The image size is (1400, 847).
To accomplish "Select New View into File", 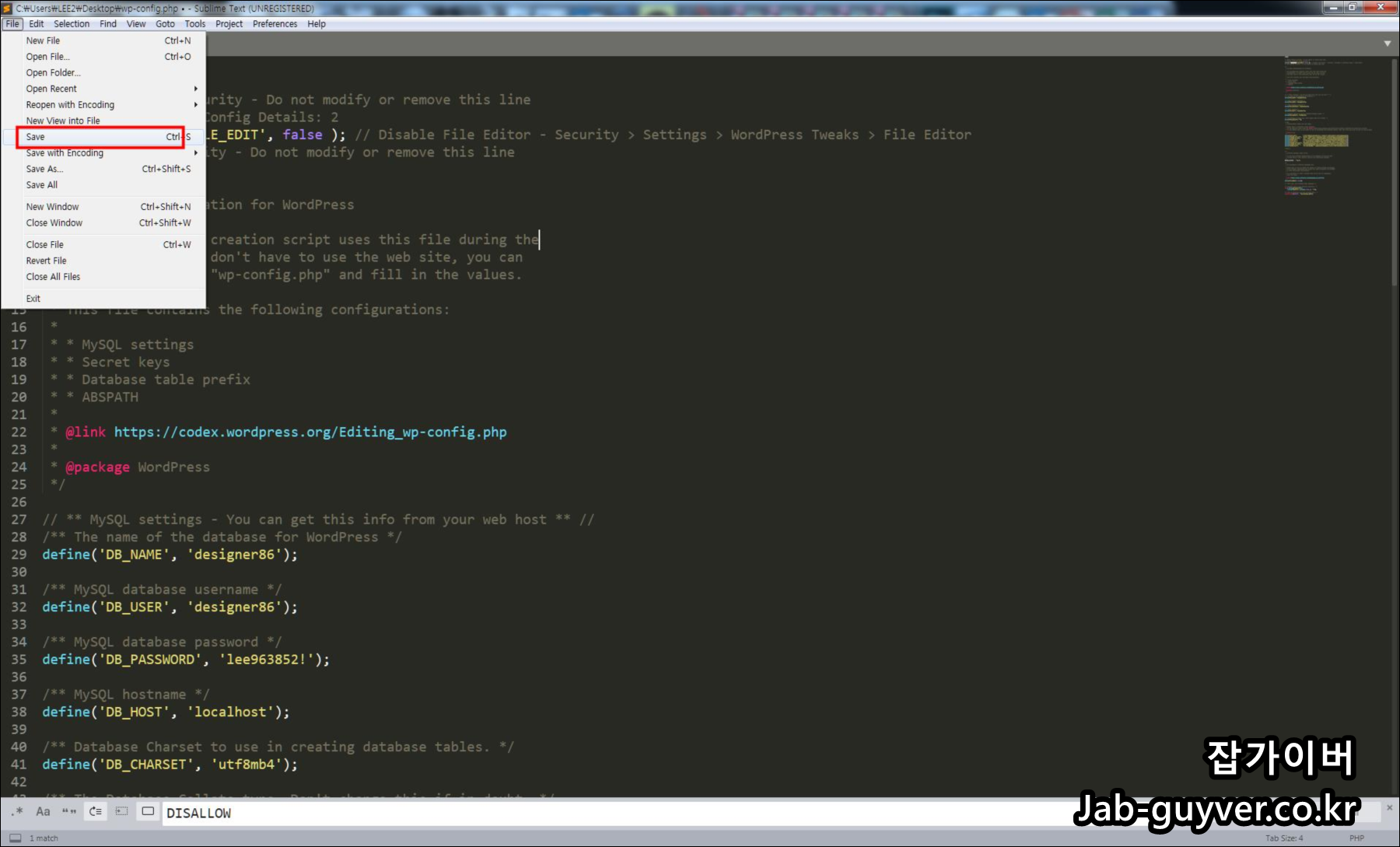I will [x=103, y=121].
